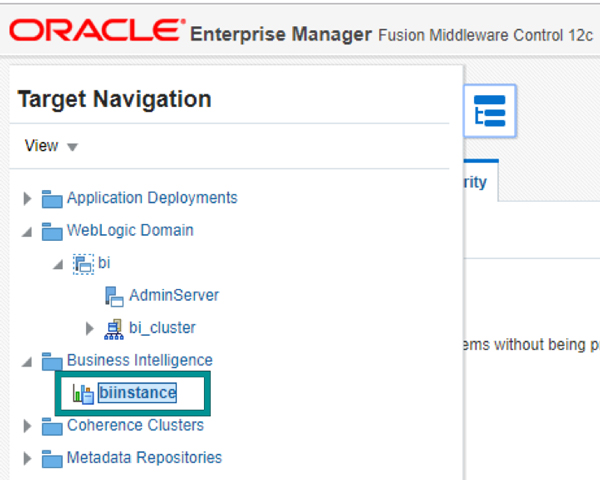Expand the bi_cluster node
Viewport: 600px width, 480px height.
point(90,328)
